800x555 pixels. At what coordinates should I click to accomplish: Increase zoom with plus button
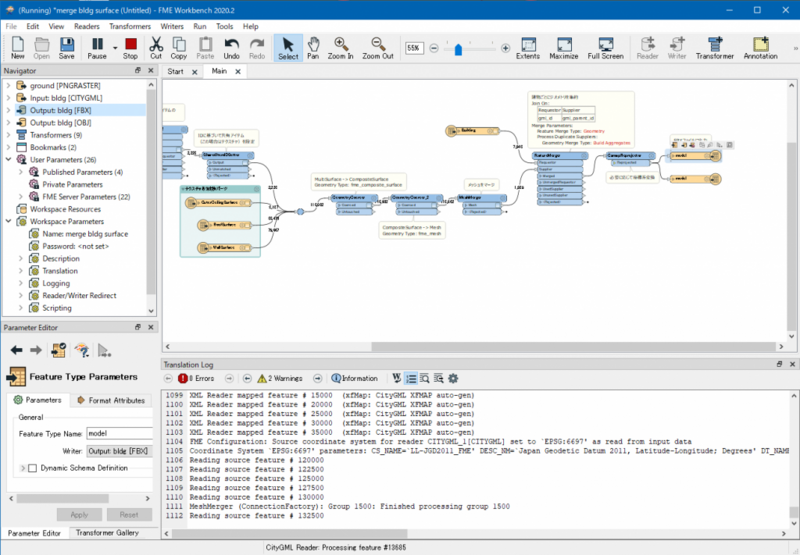pos(505,48)
